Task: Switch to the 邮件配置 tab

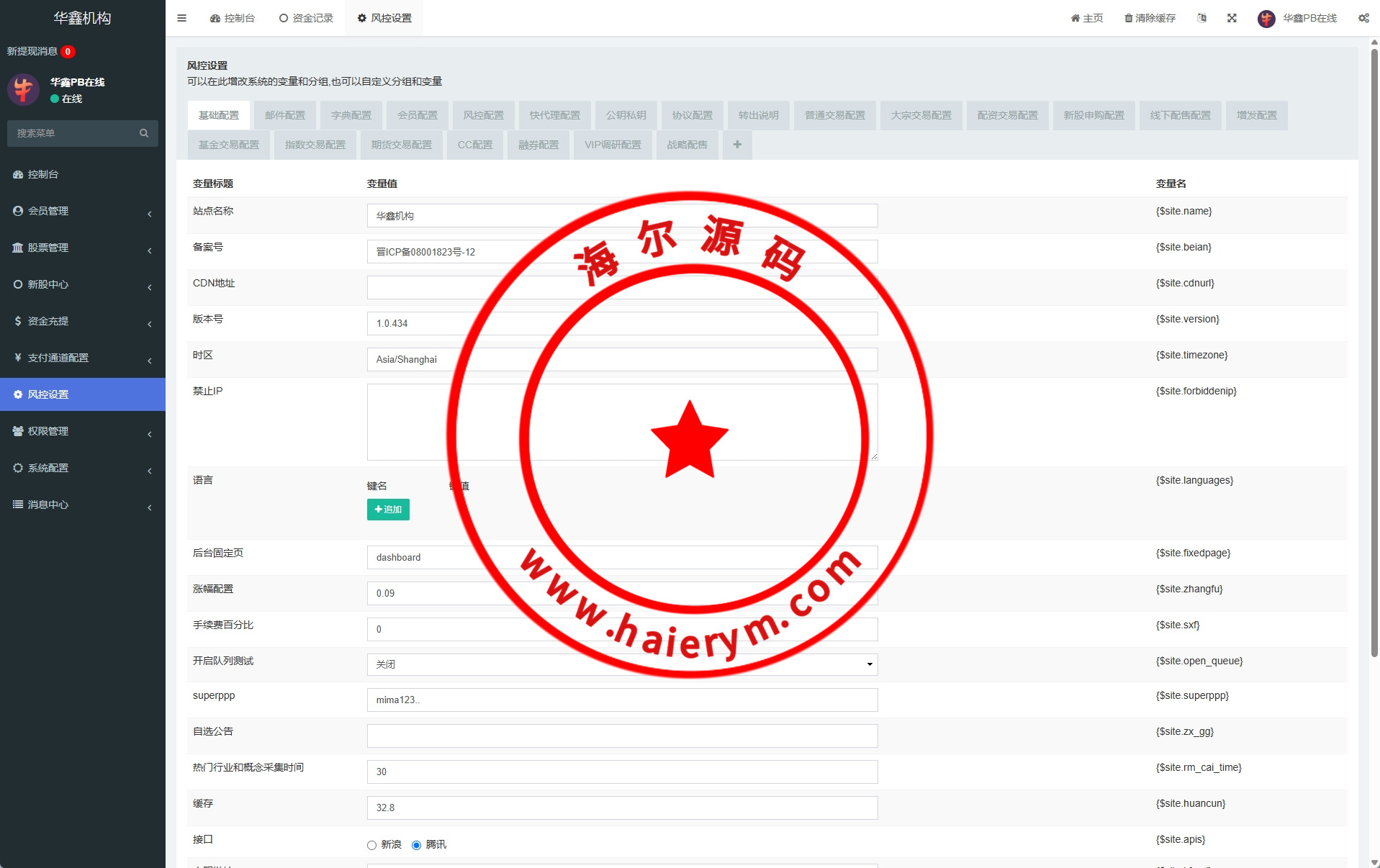Action: coord(285,115)
